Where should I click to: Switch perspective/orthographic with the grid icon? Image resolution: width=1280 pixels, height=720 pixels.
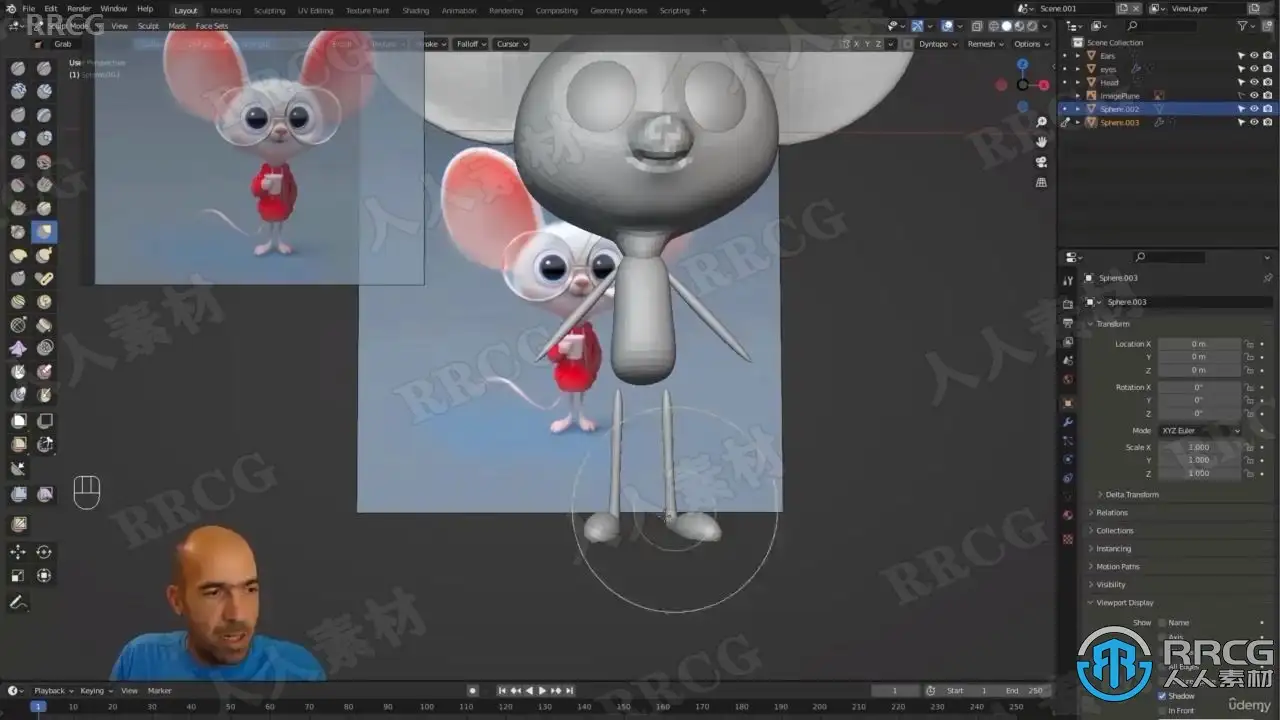(x=1041, y=183)
